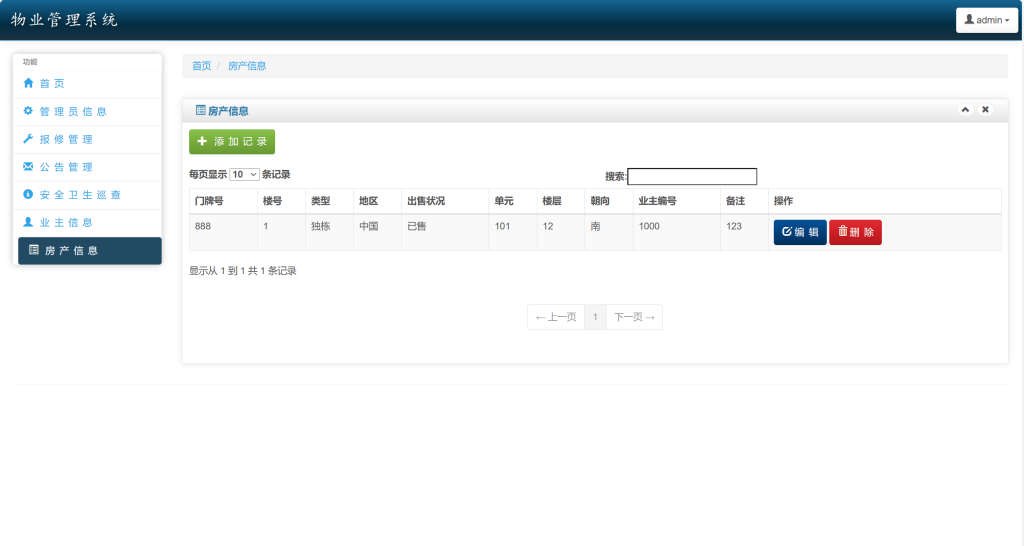The width and height of the screenshot is (1024, 546).
Task: Open 业主信息 in the sidebar
Action: tap(88, 223)
